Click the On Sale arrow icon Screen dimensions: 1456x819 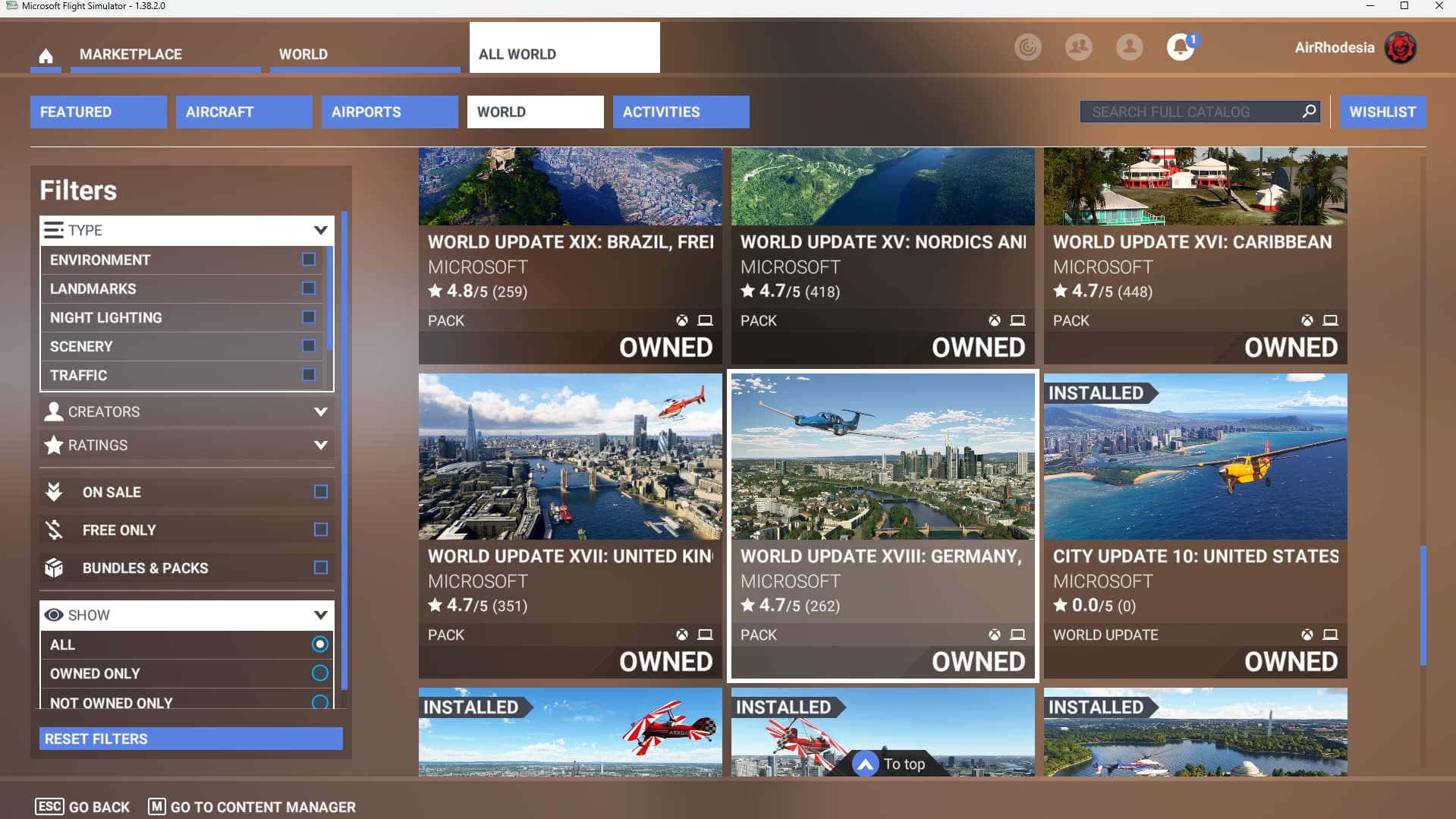[x=53, y=492]
